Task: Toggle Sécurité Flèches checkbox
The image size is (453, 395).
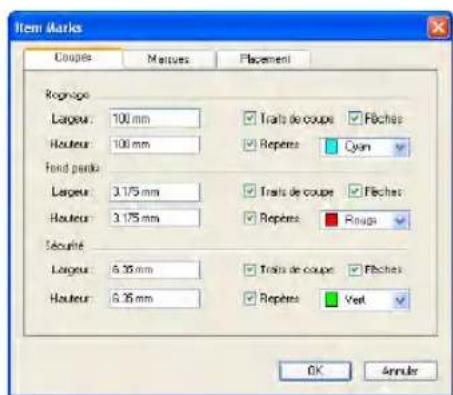Action: pos(355,270)
